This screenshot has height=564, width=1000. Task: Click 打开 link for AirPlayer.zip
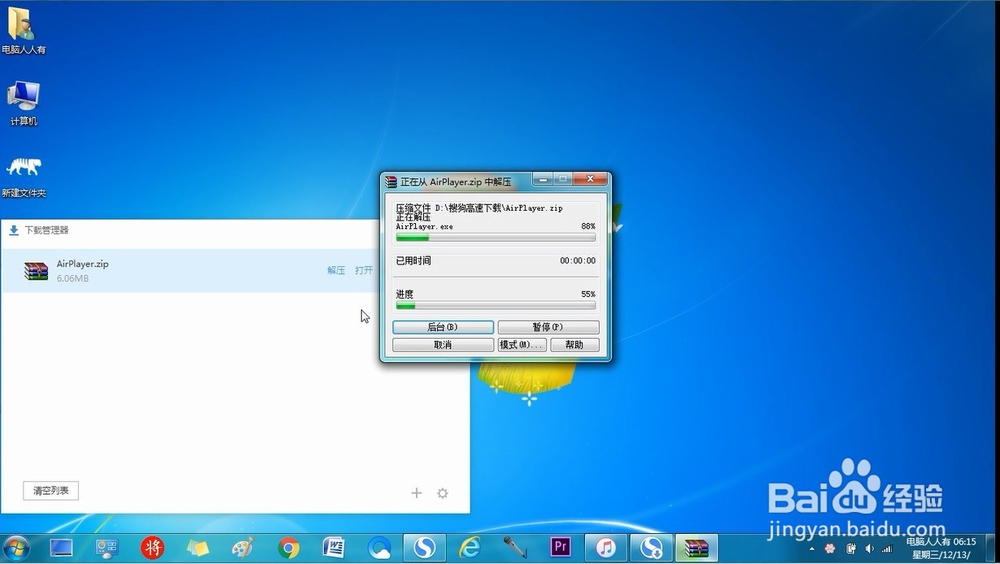(x=364, y=271)
